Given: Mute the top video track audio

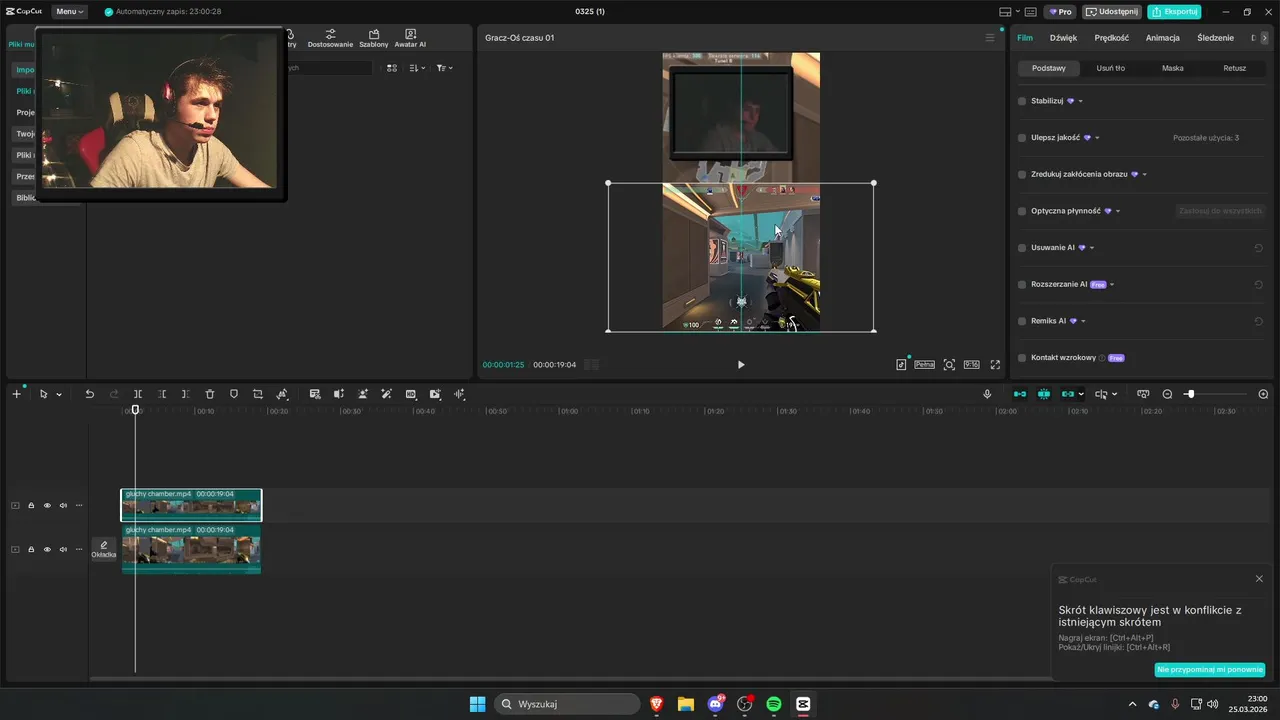Looking at the screenshot, I should (x=63, y=505).
